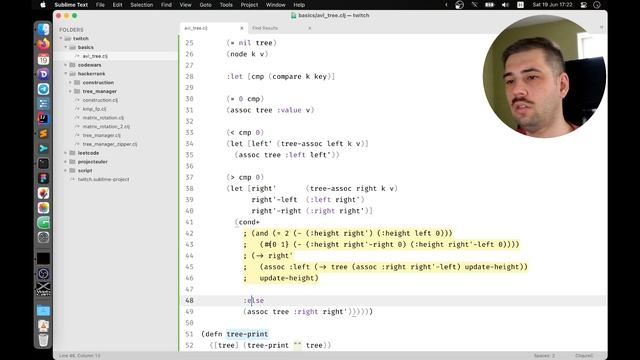This screenshot has height=360, width=640.
Task: Click the :else keyword on line 48
Action: (x=254, y=300)
